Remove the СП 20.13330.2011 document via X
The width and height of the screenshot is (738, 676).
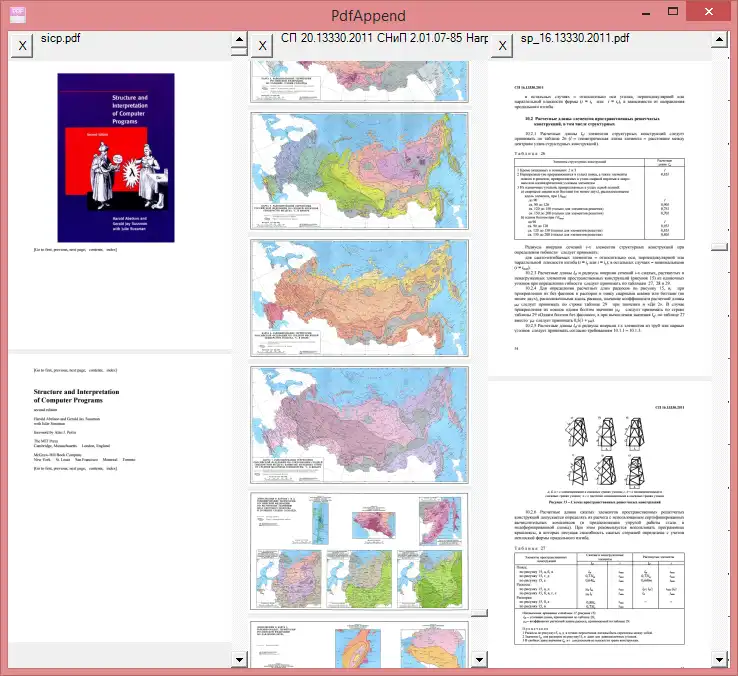click(262, 46)
